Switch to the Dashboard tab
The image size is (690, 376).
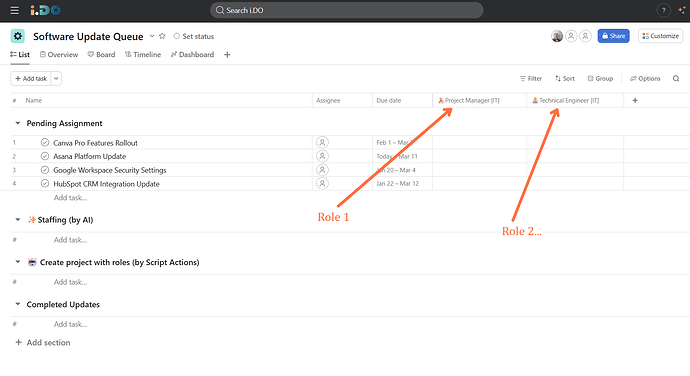point(192,55)
